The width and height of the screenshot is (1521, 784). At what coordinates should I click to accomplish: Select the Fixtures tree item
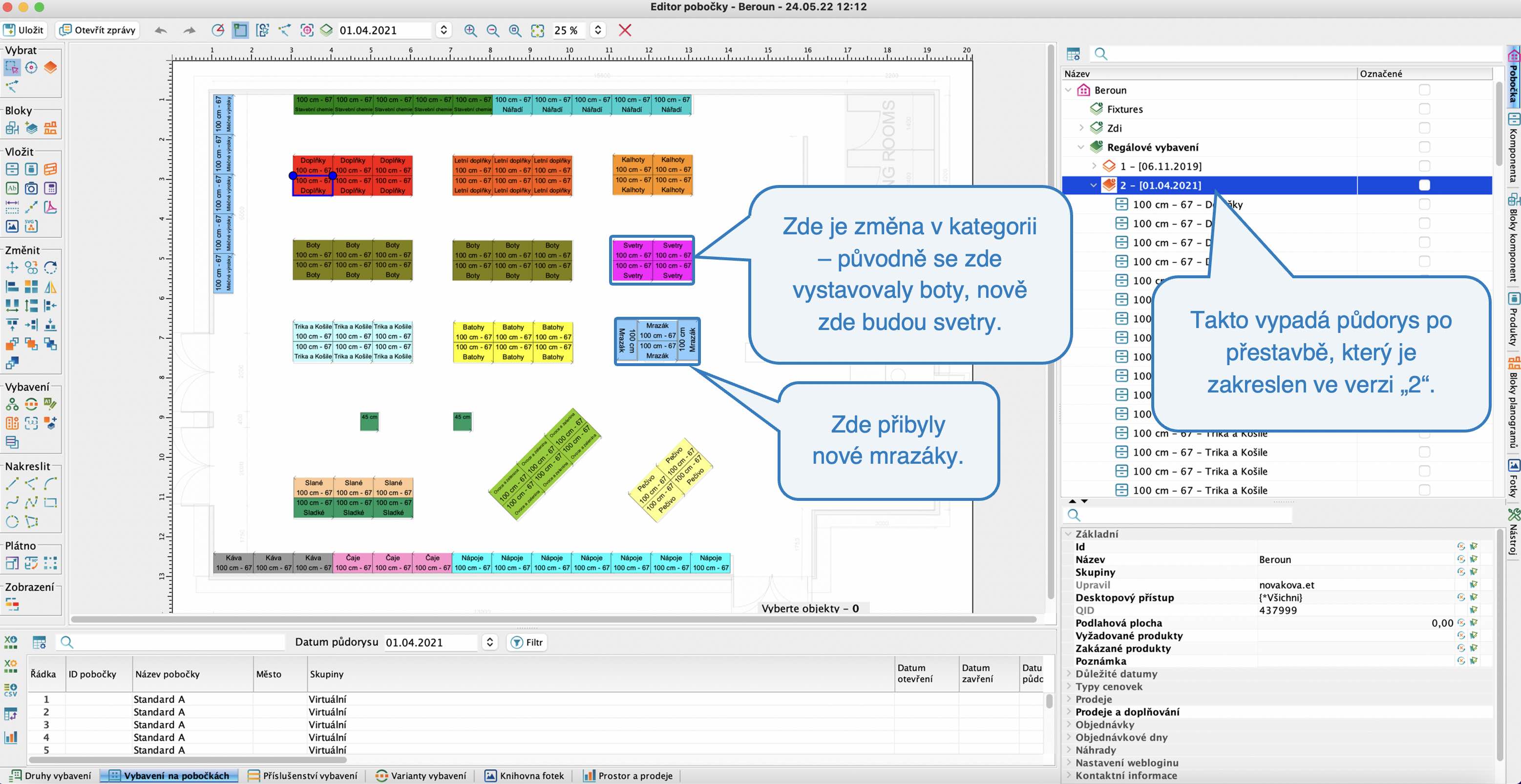coord(1124,109)
